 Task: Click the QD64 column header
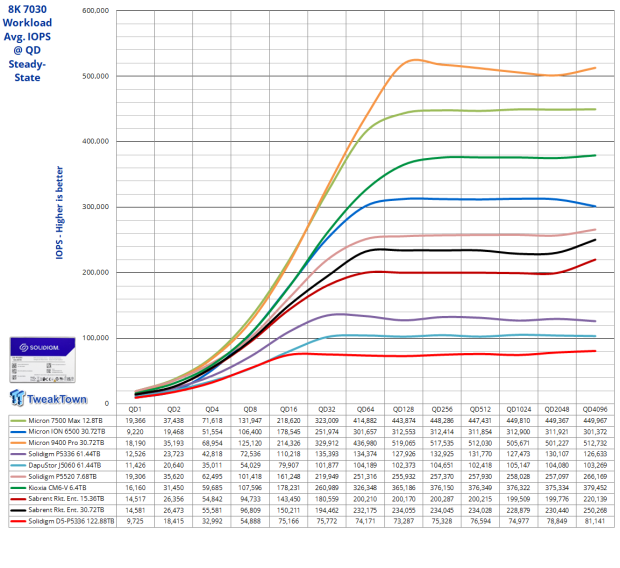click(x=365, y=409)
